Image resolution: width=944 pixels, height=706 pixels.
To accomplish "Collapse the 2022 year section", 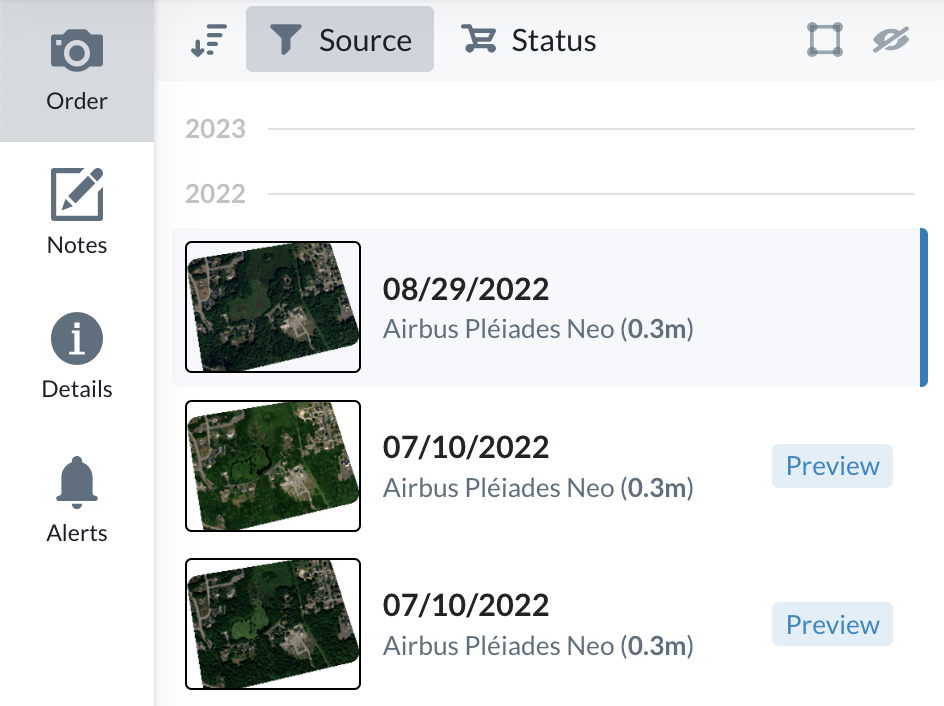I will tap(216, 193).
